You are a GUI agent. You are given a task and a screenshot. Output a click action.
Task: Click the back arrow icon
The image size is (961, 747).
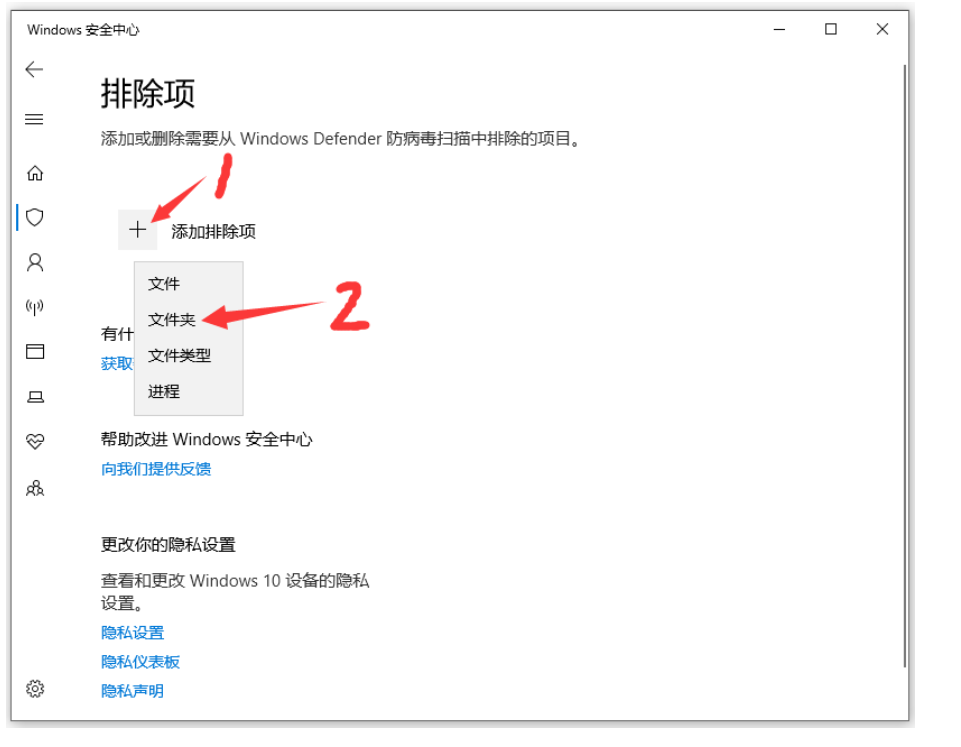point(35,69)
